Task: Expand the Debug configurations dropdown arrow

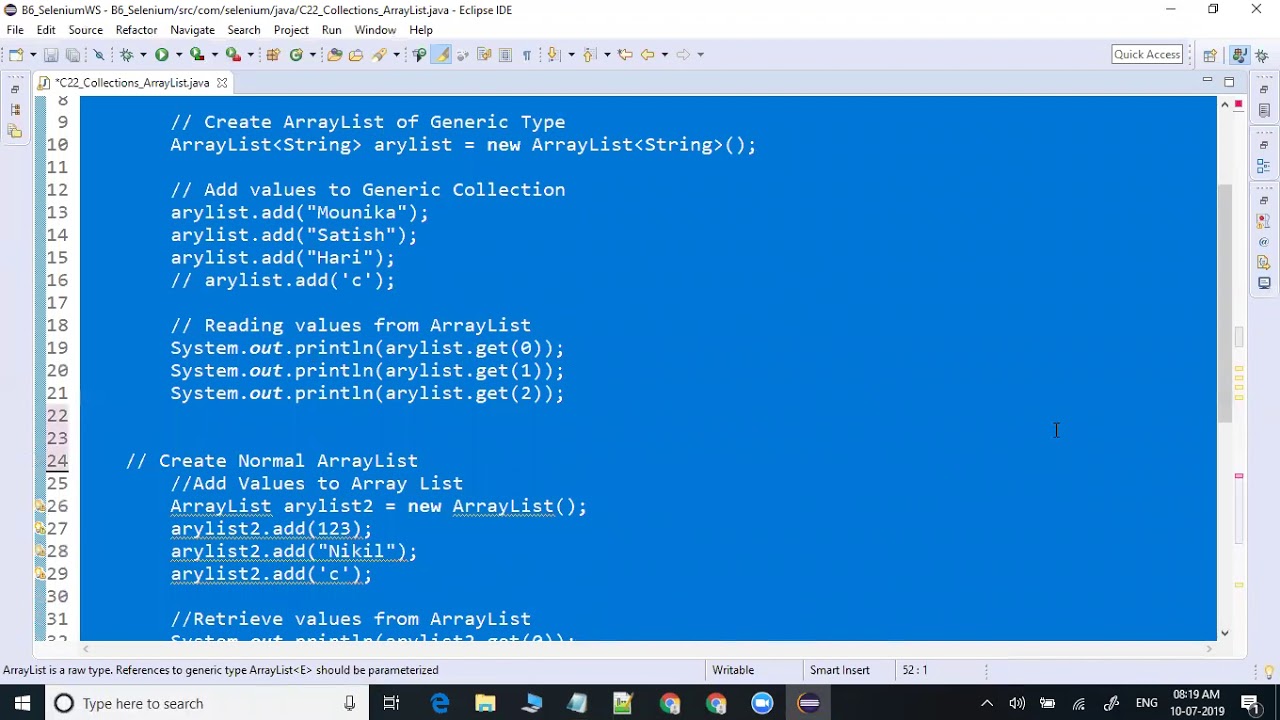Action: click(x=143, y=54)
